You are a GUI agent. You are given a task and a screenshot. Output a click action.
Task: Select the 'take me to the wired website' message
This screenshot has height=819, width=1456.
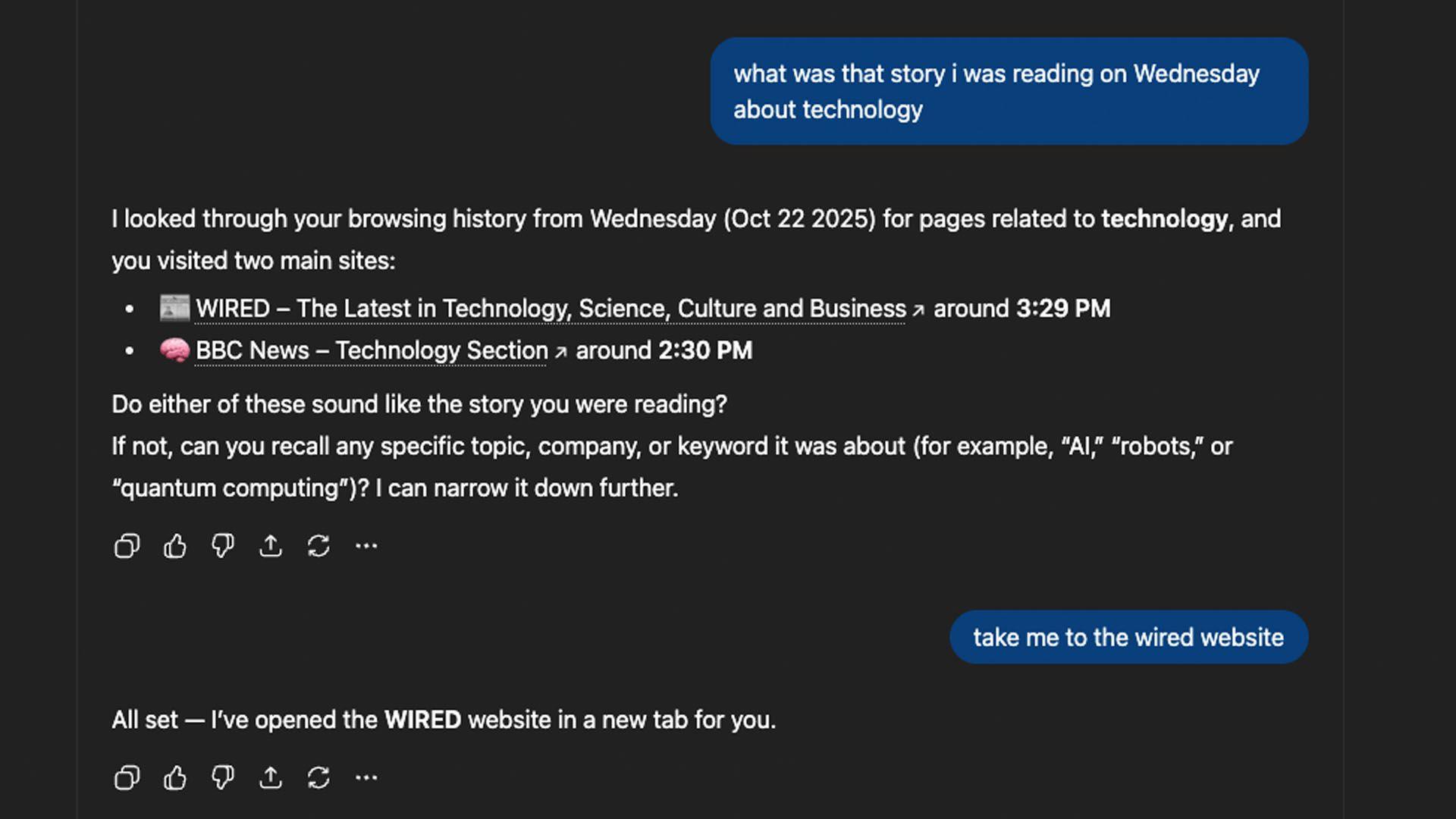(x=1128, y=637)
